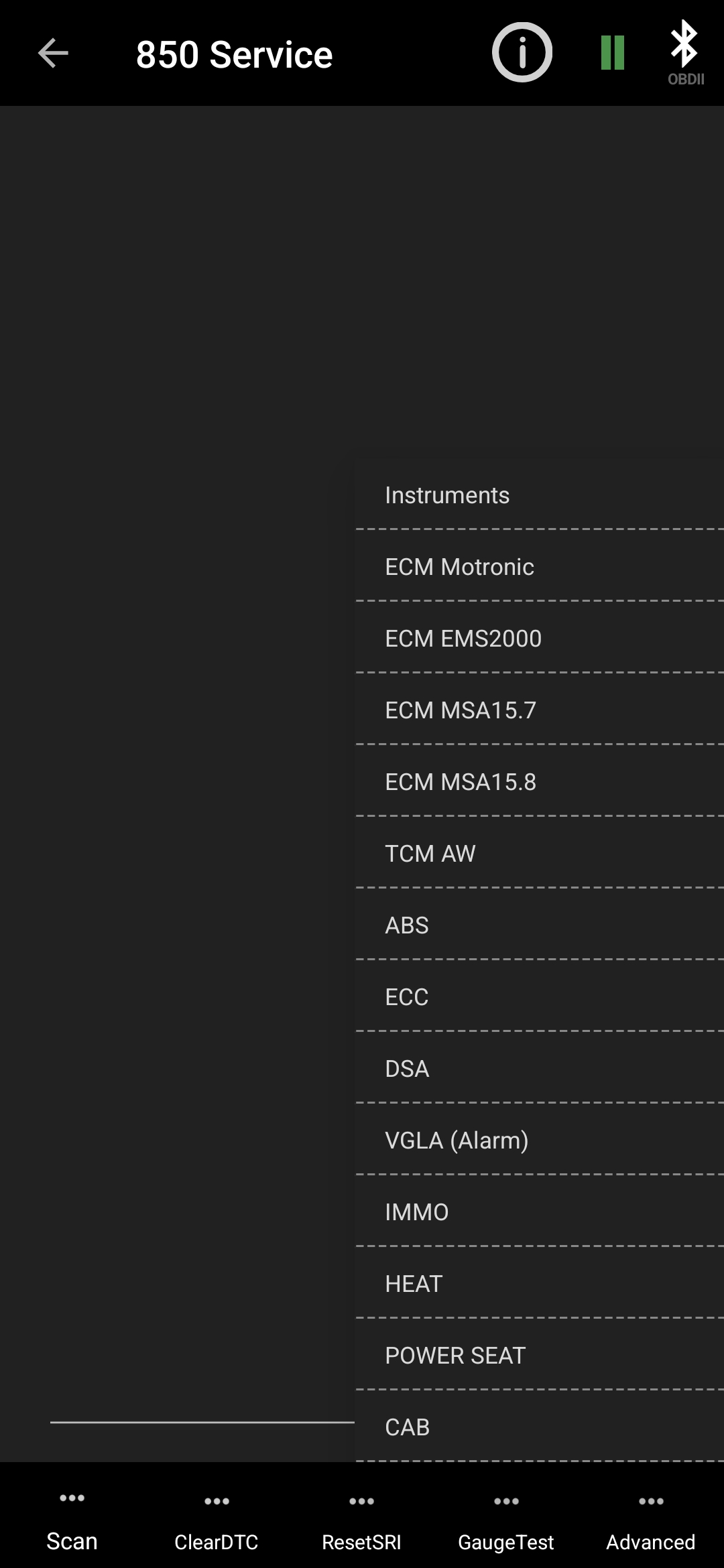Pick ECM MSA15.7 from dropdown
Image resolution: width=724 pixels, height=1568 pixels.
(x=461, y=710)
